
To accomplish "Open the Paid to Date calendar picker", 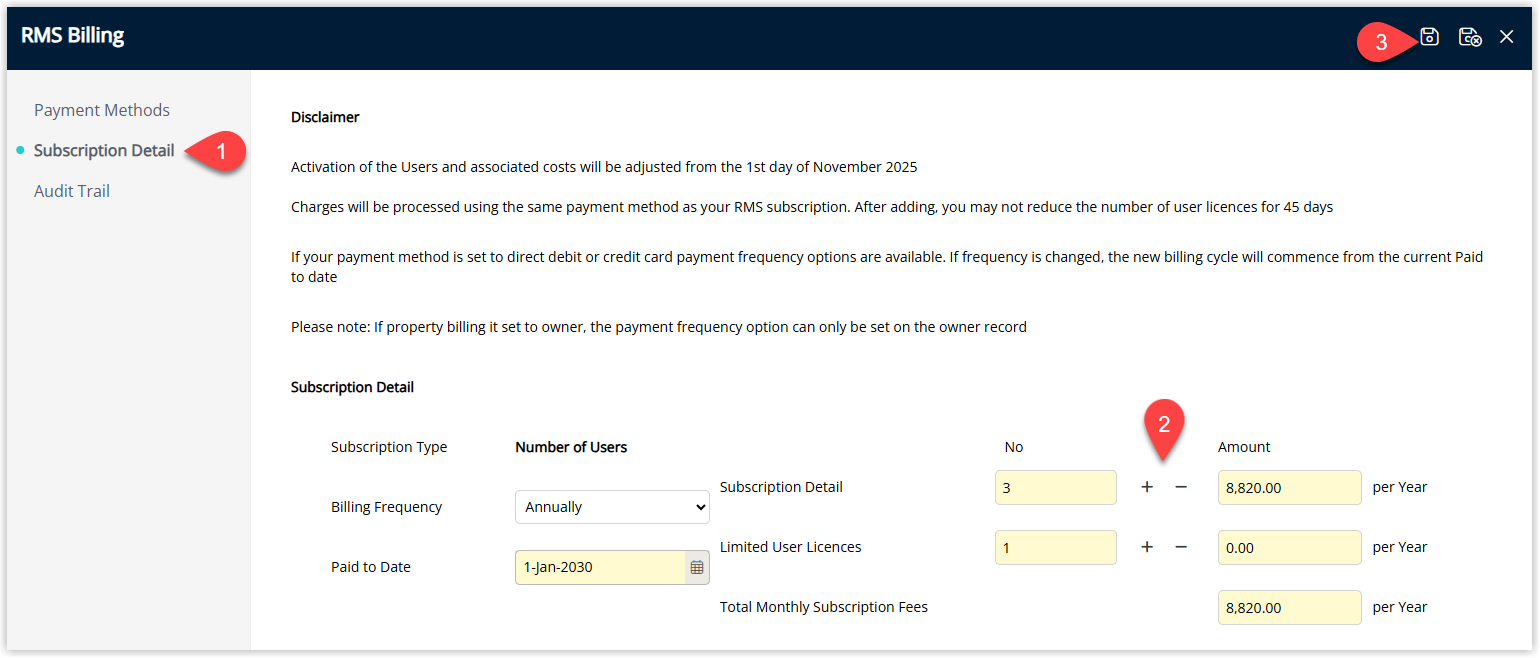I will click(x=697, y=567).
